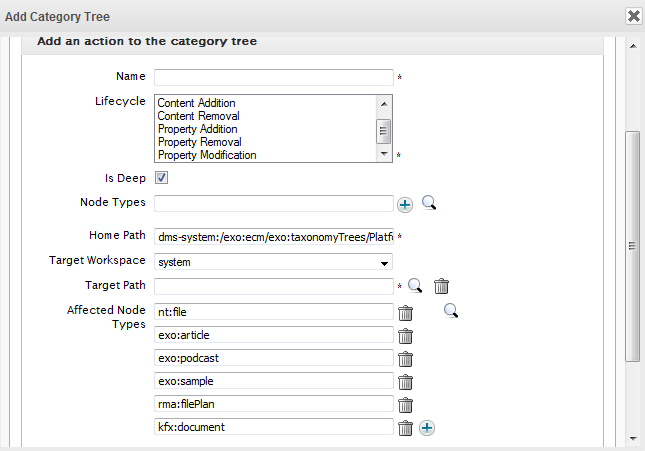645x451 pixels.
Task: Select Property Modification lifecycle option
Action: pos(207,155)
